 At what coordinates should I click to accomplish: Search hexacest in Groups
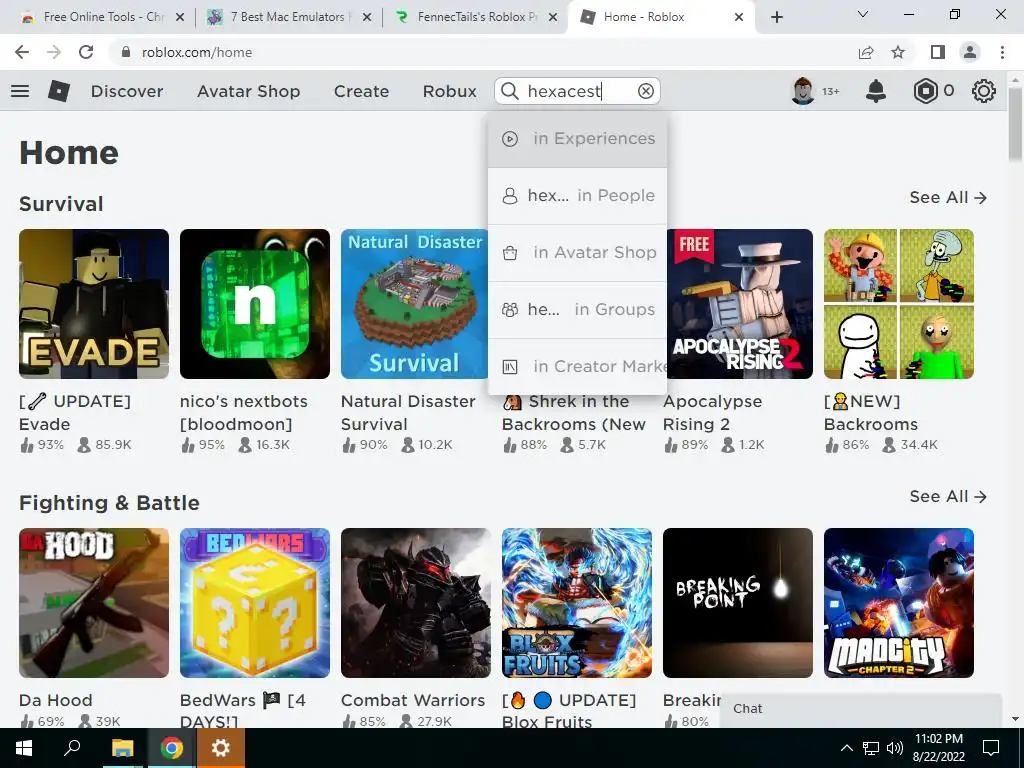coord(577,309)
